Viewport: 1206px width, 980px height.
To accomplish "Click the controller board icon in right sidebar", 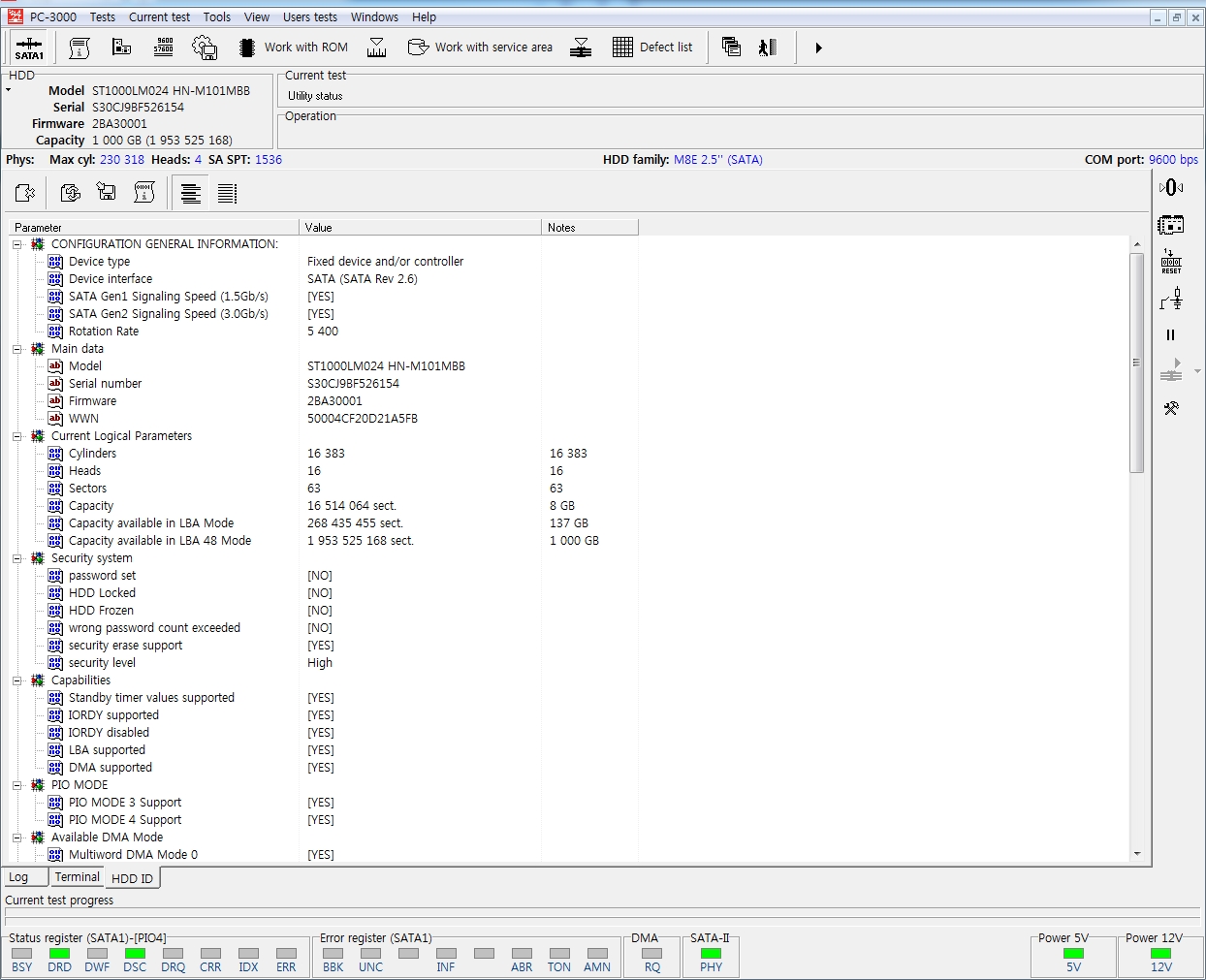I will (x=1171, y=225).
